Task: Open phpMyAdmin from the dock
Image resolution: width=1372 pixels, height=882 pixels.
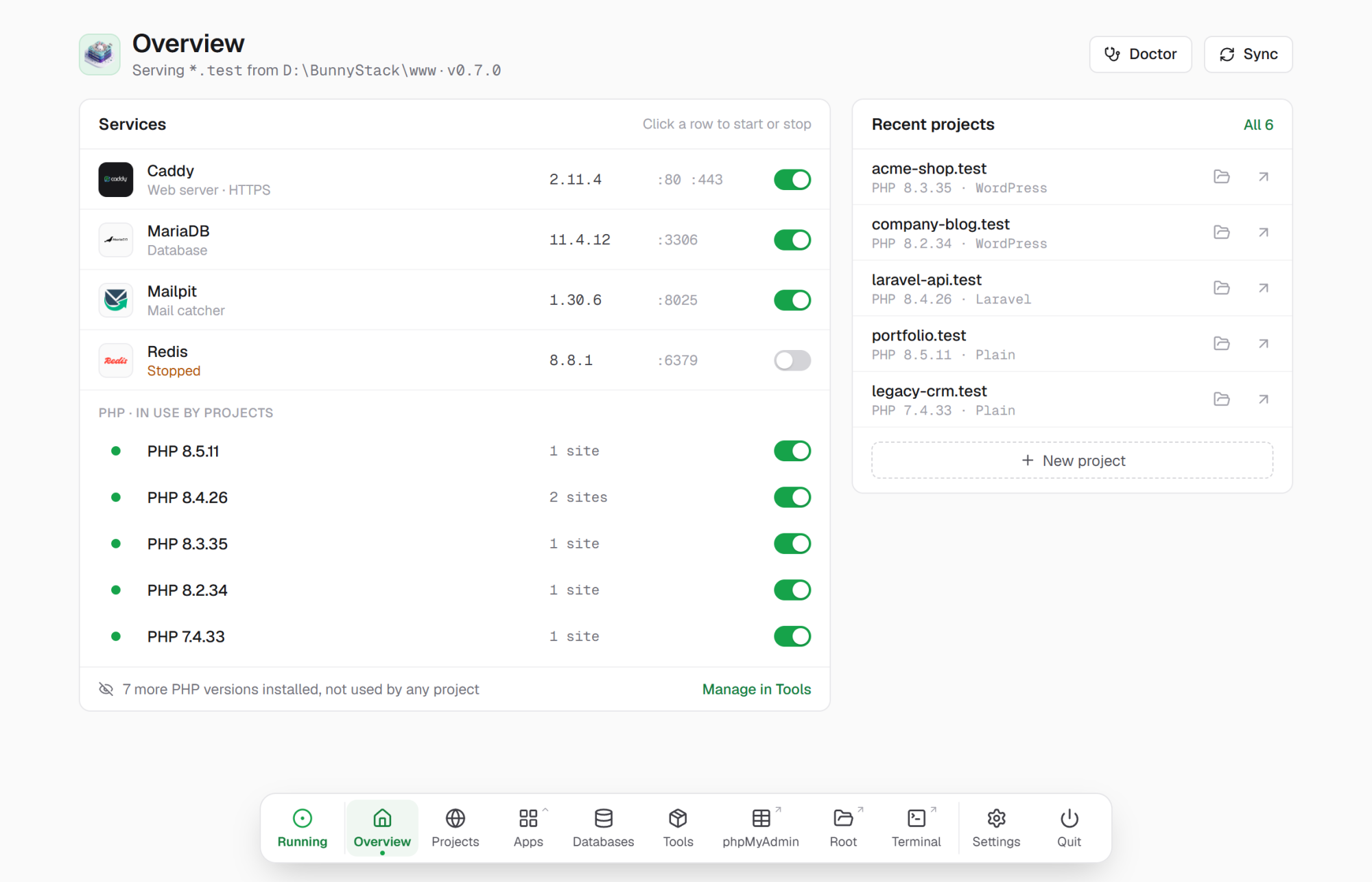Action: (x=761, y=828)
